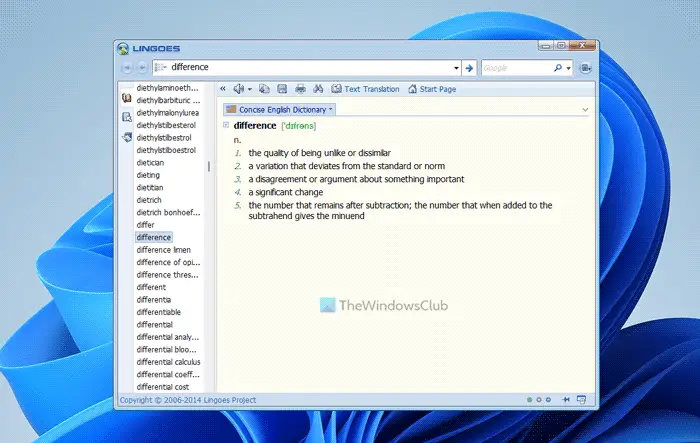The height and width of the screenshot is (443, 700).
Task: Click the Lingoes globe logo icon
Action: tap(123, 49)
